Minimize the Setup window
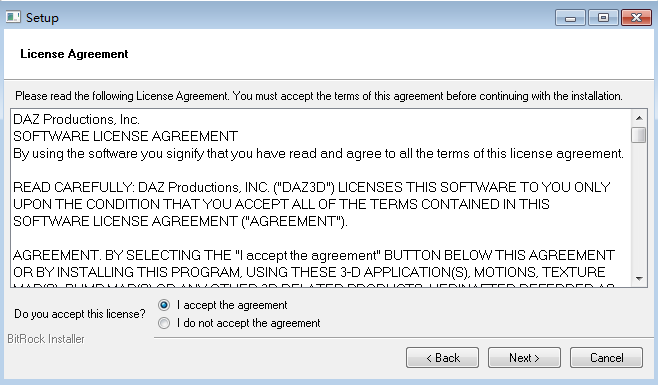Image resolution: width=658 pixels, height=385 pixels. pos(570,18)
